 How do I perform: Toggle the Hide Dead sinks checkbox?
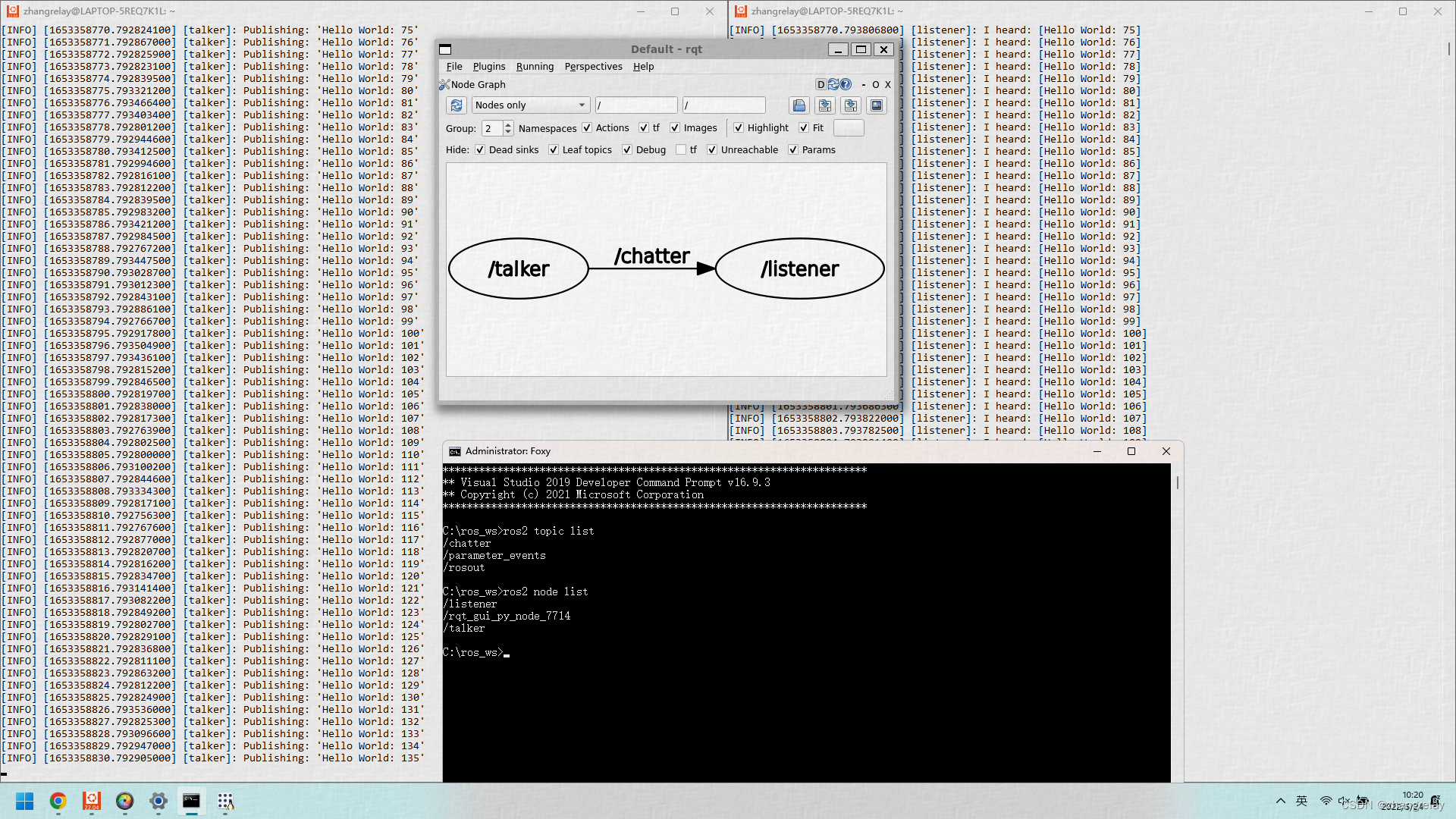pyautogui.click(x=480, y=150)
